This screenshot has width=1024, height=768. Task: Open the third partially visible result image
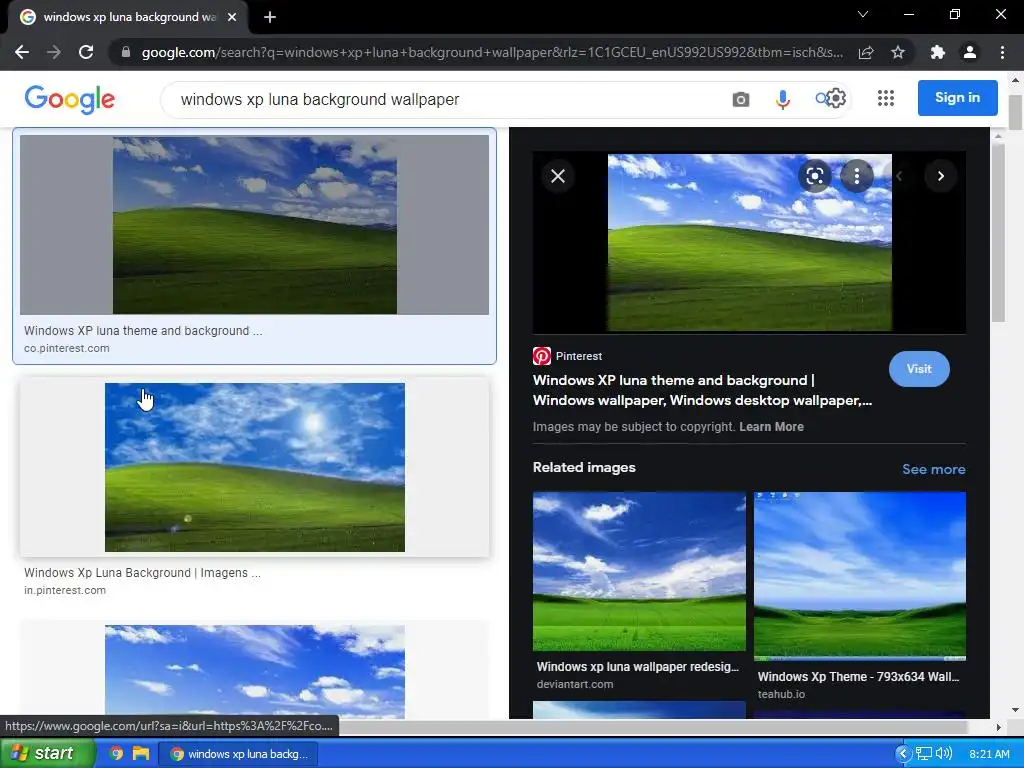[255, 671]
